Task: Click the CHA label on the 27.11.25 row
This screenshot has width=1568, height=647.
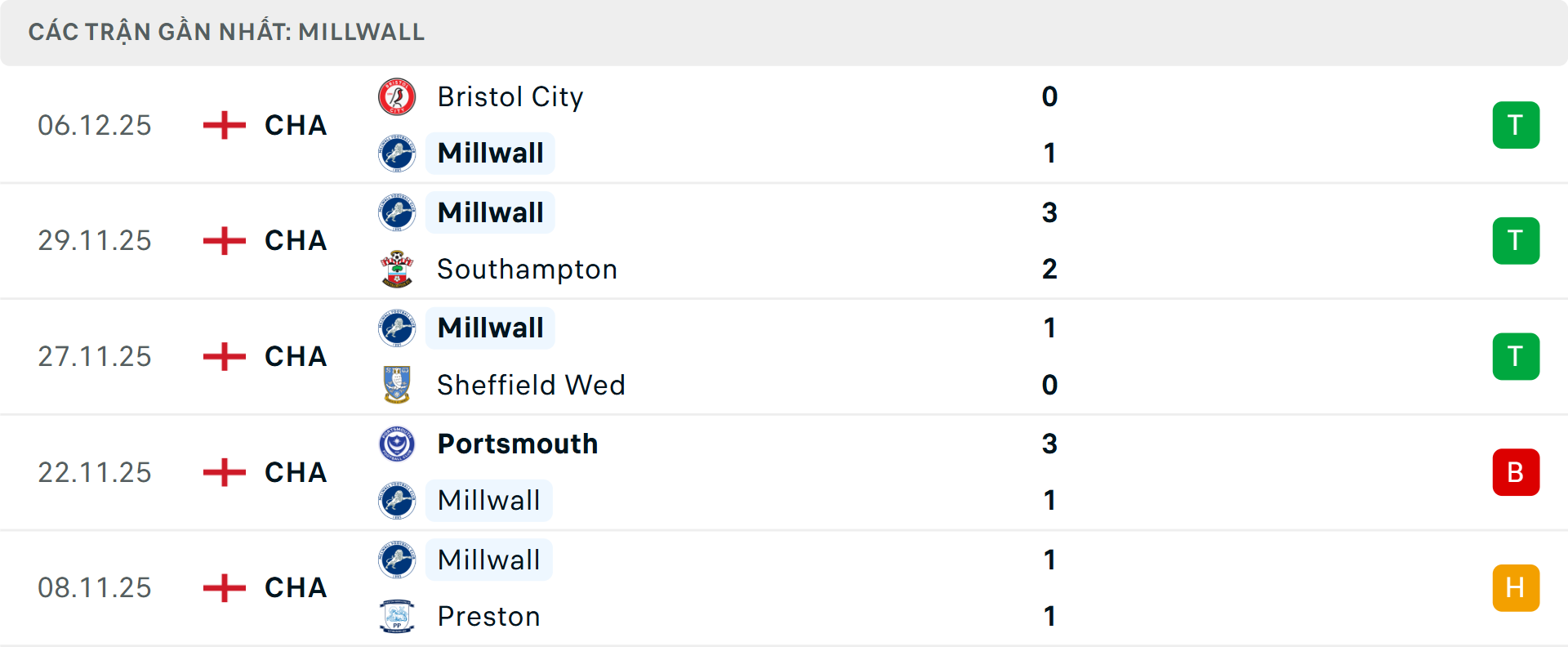Action: 296,356
